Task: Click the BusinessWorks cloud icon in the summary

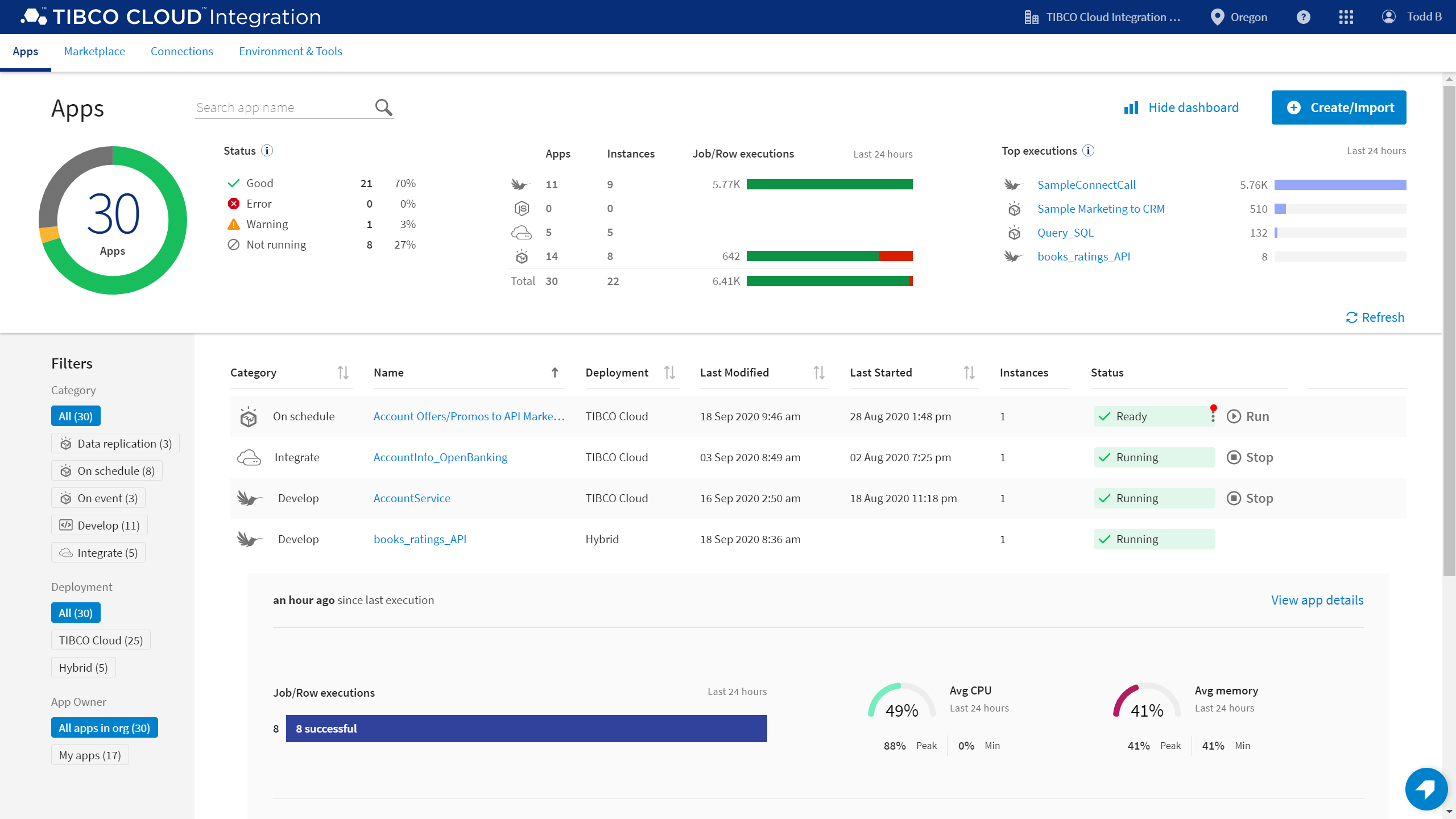Action: click(x=521, y=232)
